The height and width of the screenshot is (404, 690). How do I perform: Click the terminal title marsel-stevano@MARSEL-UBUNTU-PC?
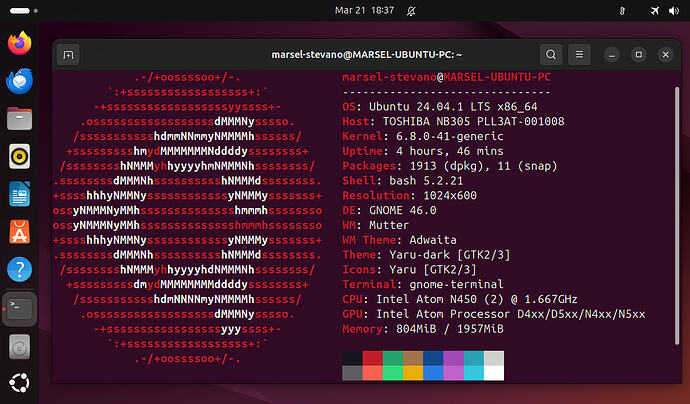coord(366,55)
